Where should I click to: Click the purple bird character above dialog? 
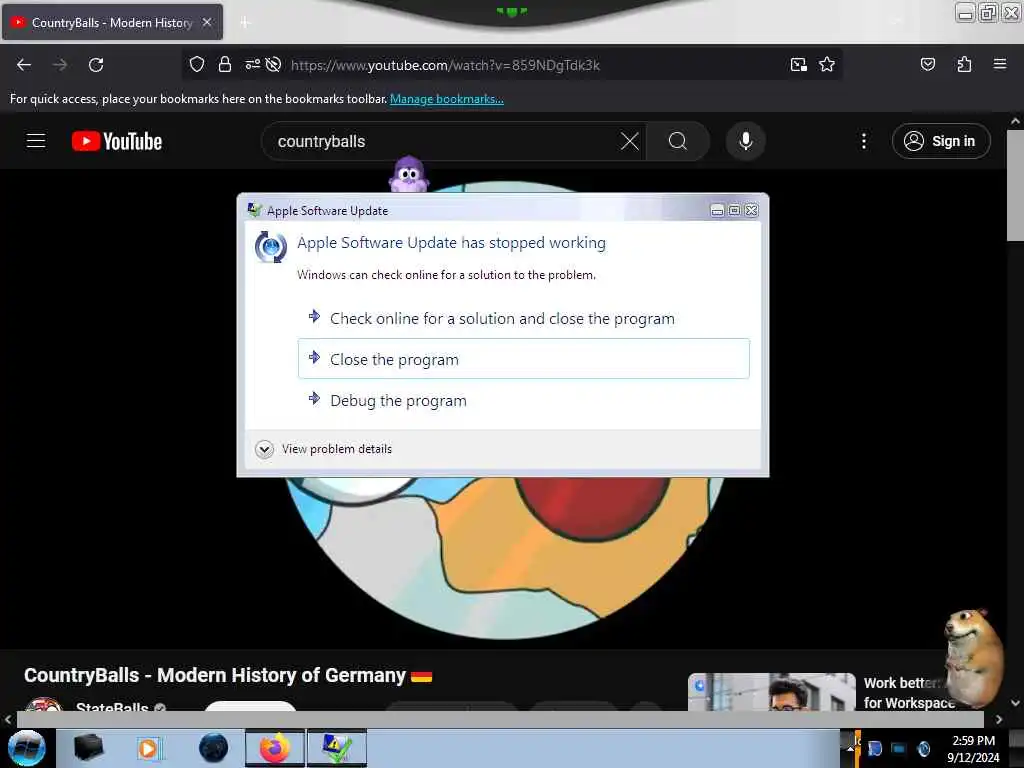[x=409, y=174]
